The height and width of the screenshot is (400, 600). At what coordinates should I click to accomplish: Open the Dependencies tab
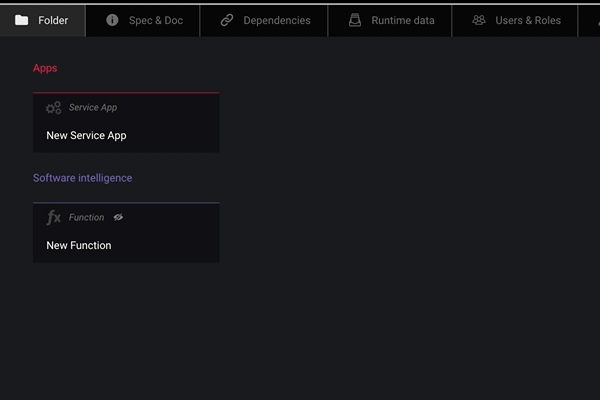pyautogui.click(x=276, y=20)
